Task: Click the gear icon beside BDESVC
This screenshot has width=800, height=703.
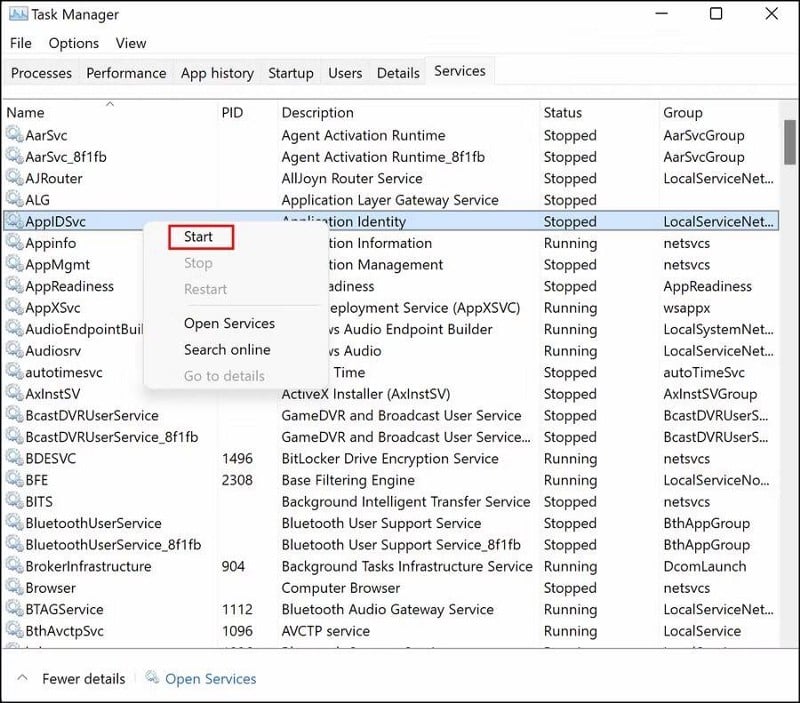Action: pos(14,458)
